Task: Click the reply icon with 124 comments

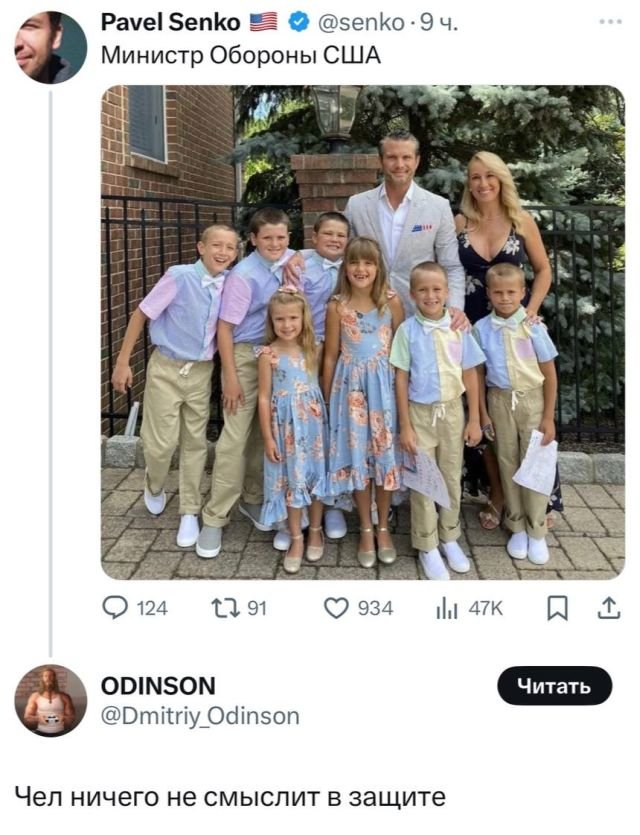Action: click(x=115, y=607)
